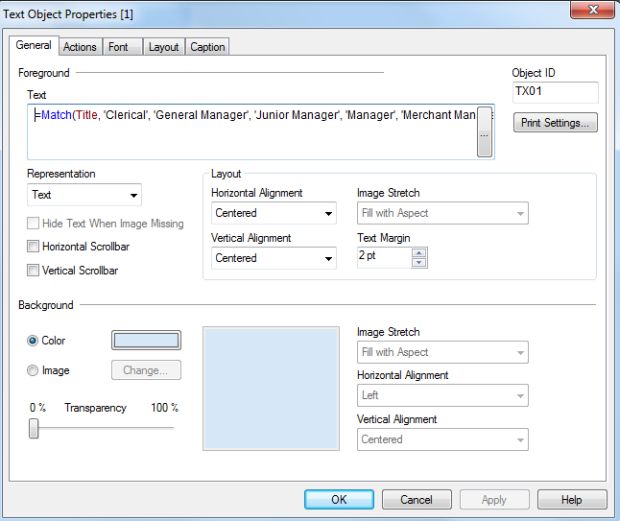The height and width of the screenshot is (521, 620).
Task: Click the background color swatch
Action: point(146,340)
